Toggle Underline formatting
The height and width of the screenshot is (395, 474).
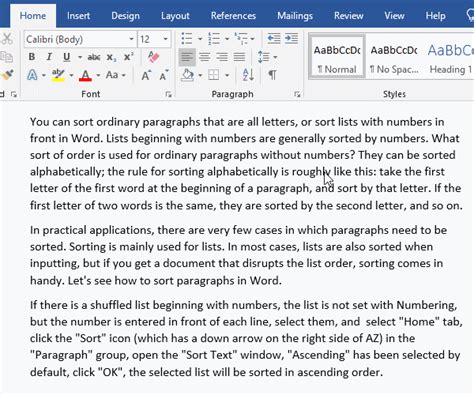point(66,57)
